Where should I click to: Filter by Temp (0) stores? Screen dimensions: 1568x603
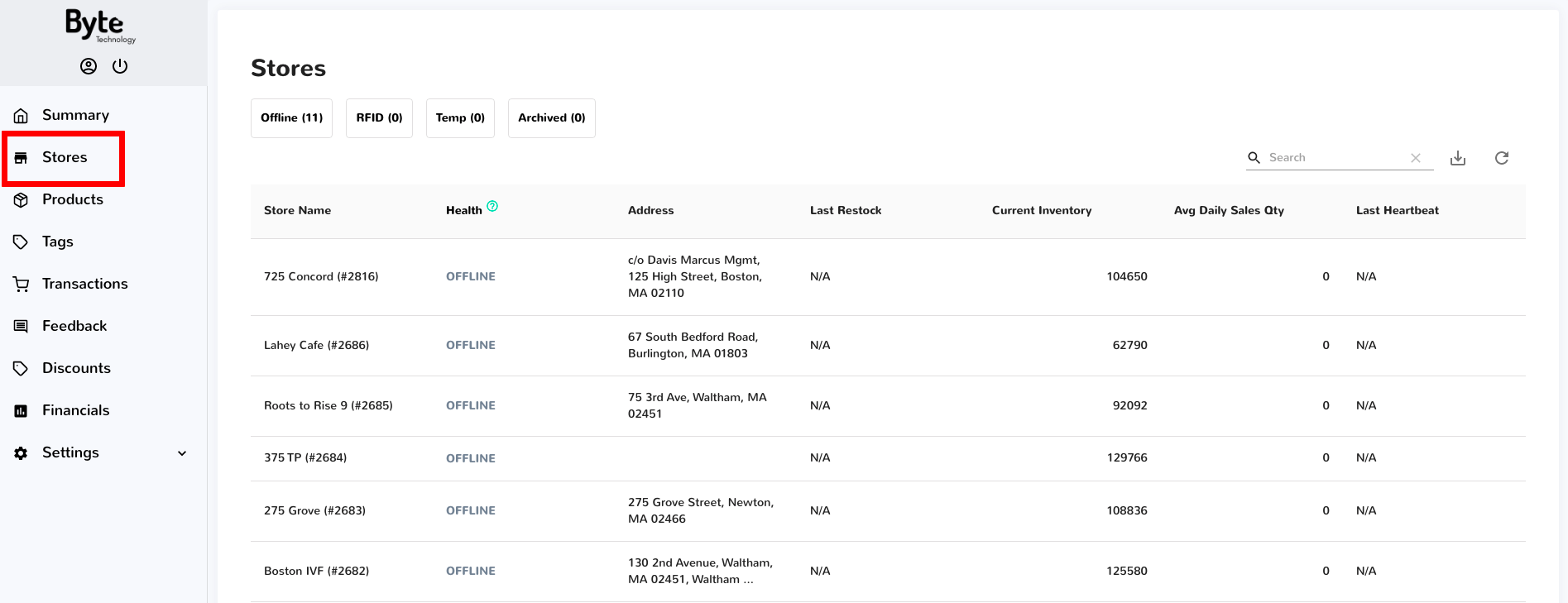coord(460,118)
